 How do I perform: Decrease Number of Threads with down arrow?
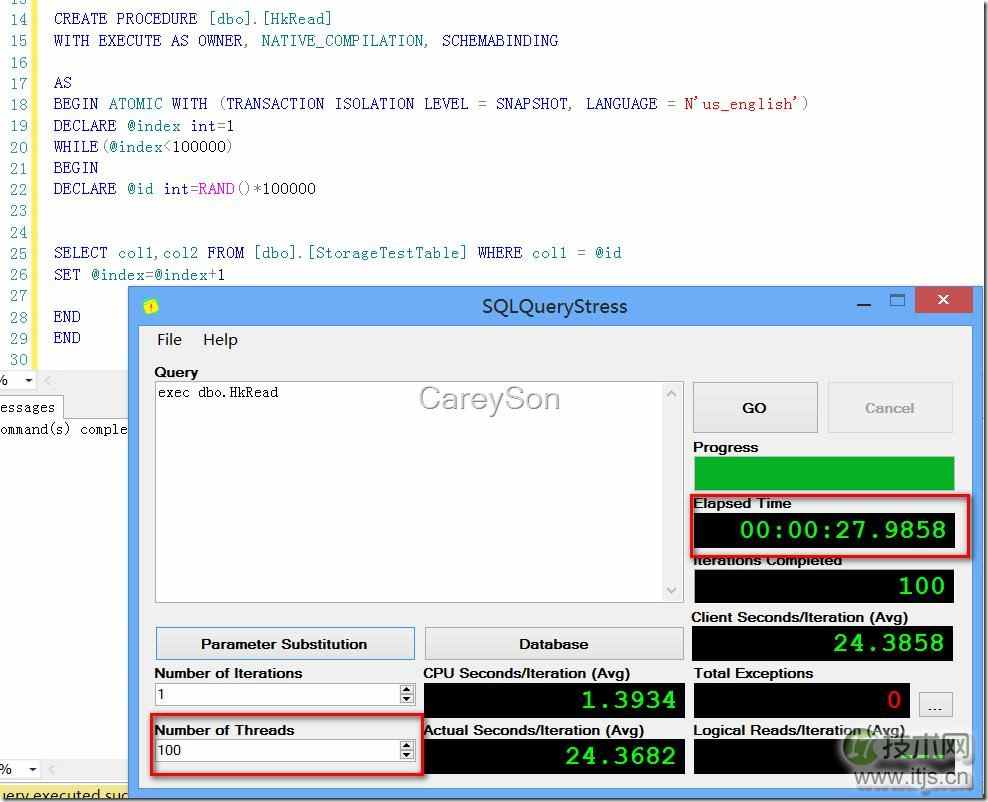406,755
